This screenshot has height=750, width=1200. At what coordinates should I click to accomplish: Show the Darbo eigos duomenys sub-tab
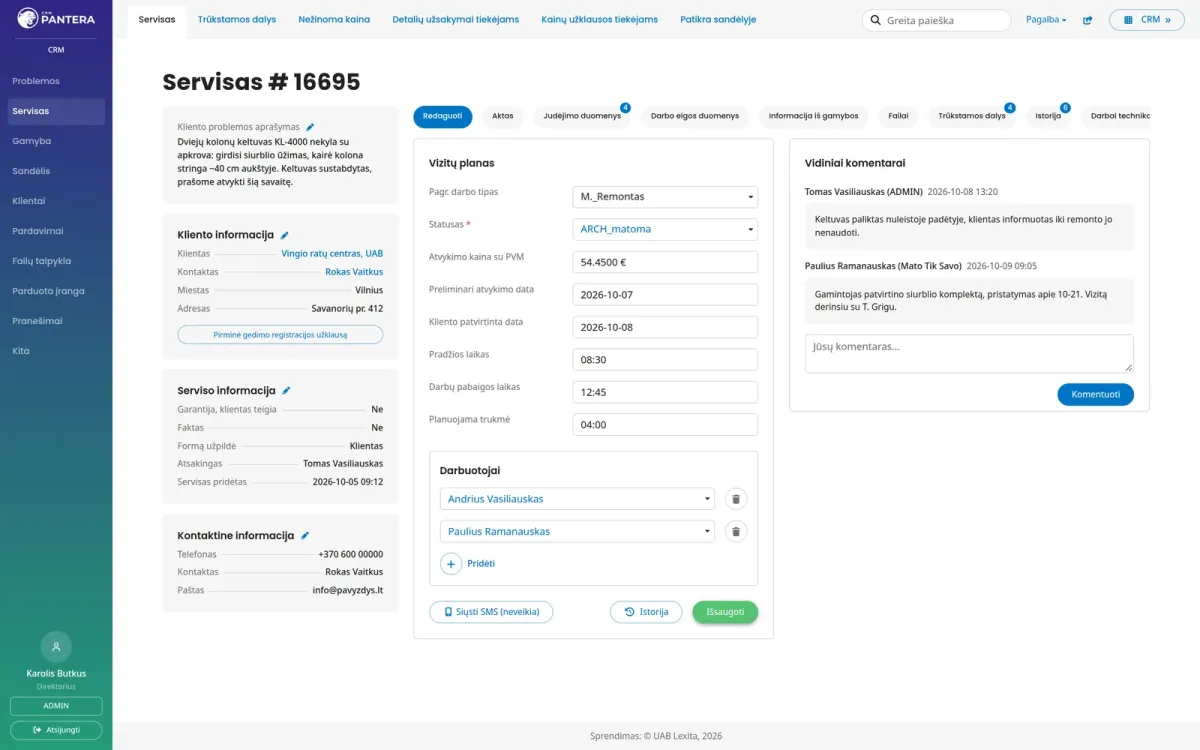pyautogui.click(x=695, y=116)
